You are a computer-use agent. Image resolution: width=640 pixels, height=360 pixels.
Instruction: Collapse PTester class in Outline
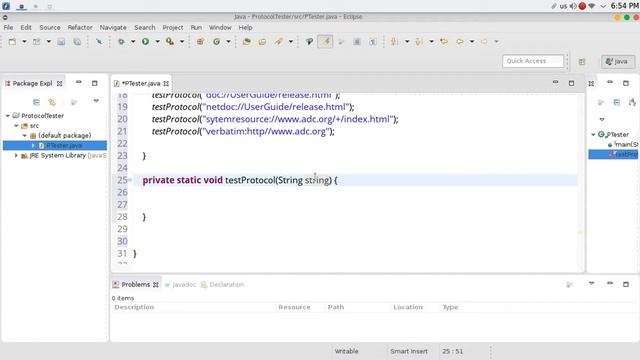tap(593, 134)
